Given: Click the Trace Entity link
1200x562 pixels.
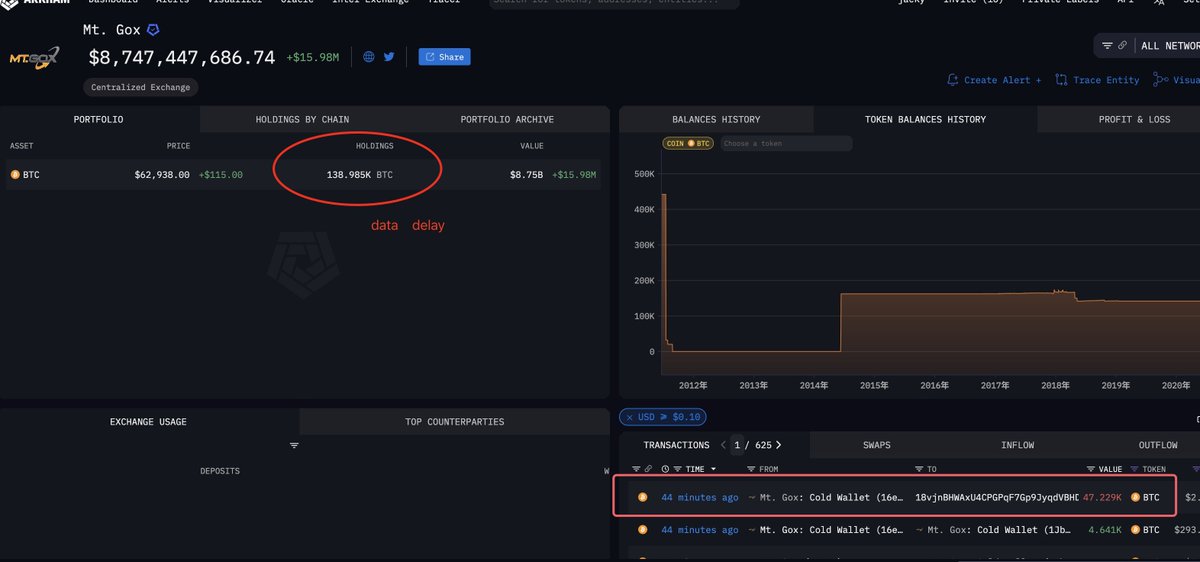Looking at the screenshot, I should pos(1097,80).
